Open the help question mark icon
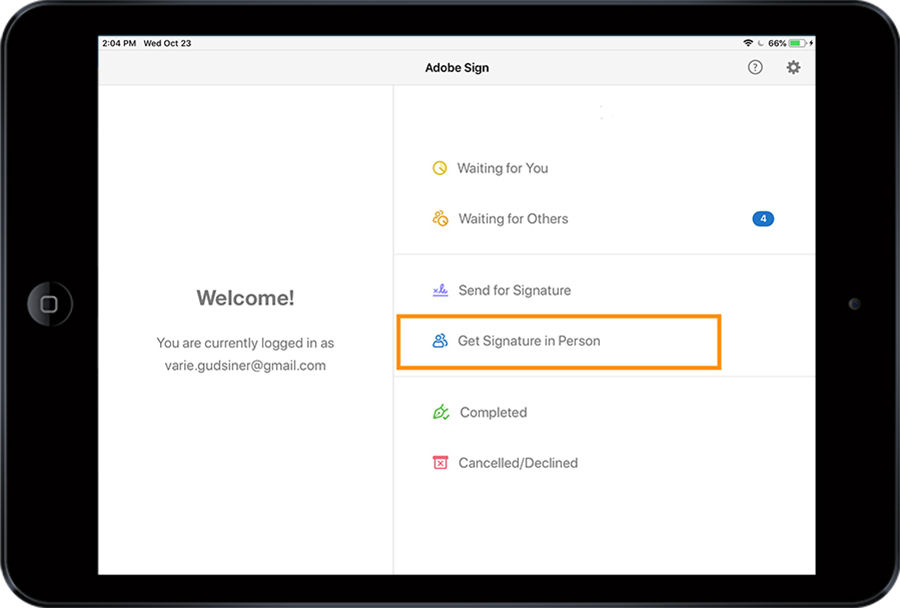Image resolution: width=900 pixels, height=608 pixels. pos(755,68)
